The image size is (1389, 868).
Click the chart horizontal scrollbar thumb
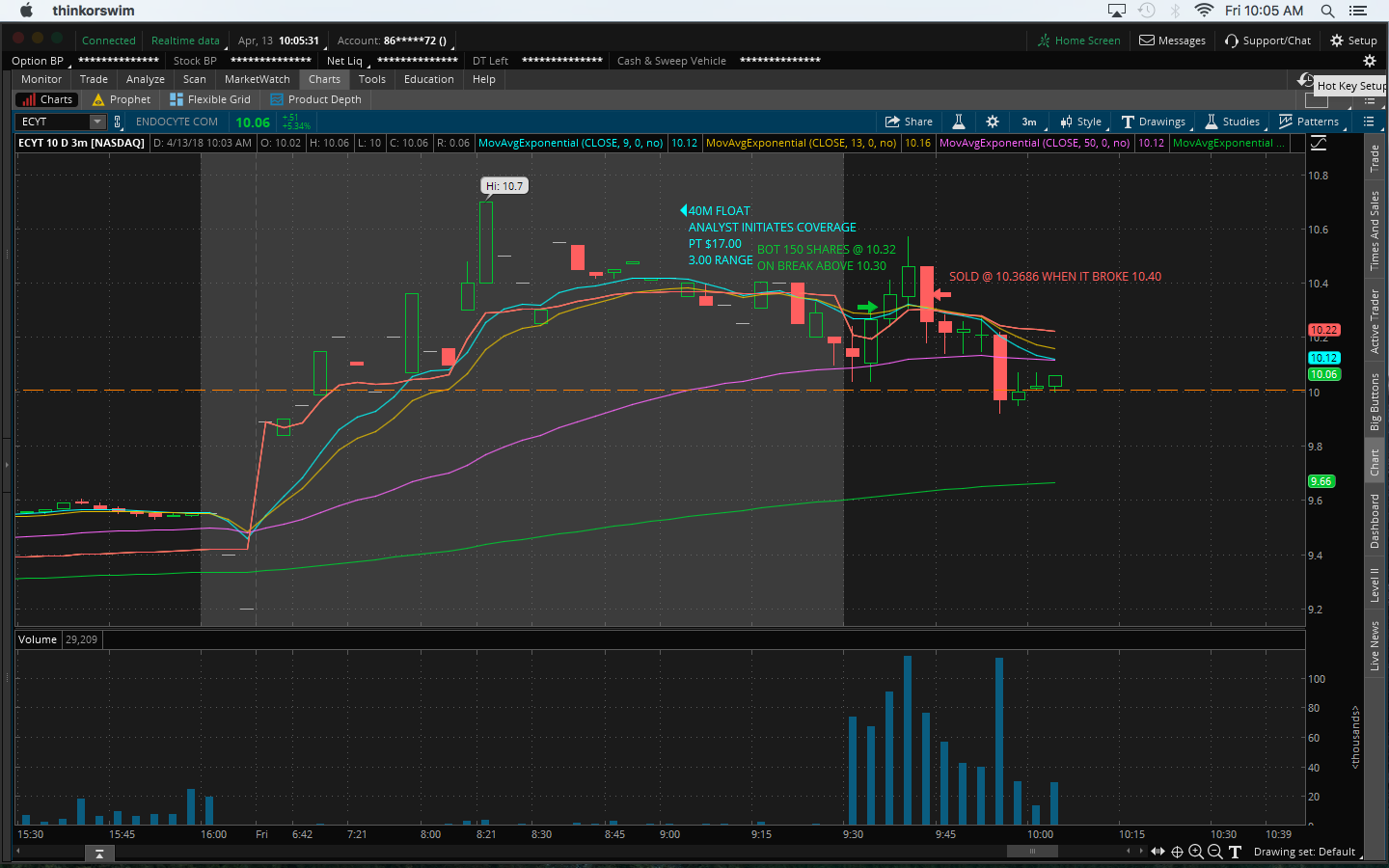[1032, 852]
